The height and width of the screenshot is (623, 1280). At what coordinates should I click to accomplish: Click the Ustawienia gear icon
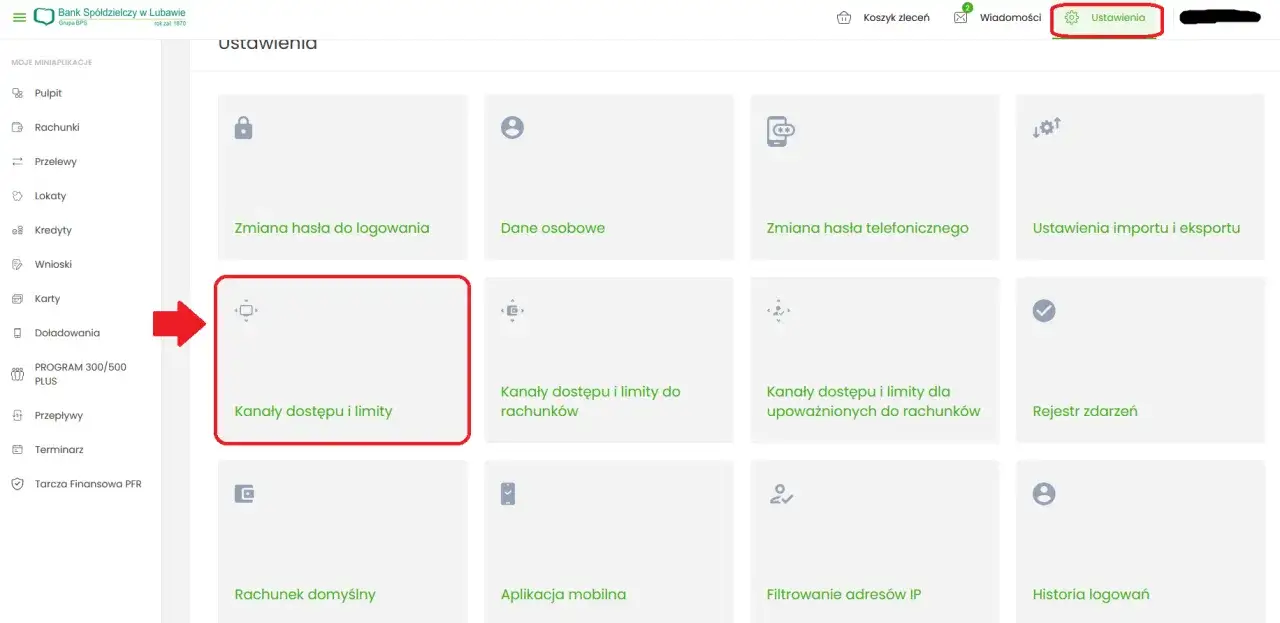[1072, 18]
